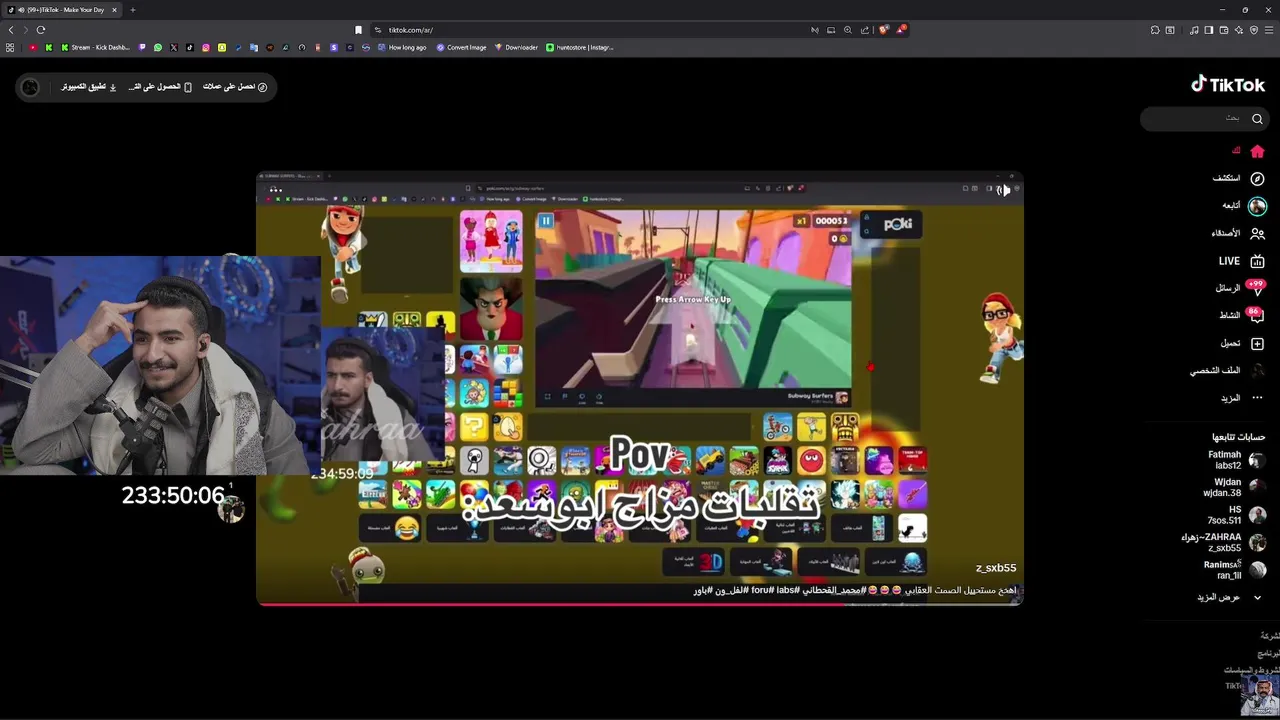Open the How long ago bookmark
1280x720 pixels.
click(402, 47)
